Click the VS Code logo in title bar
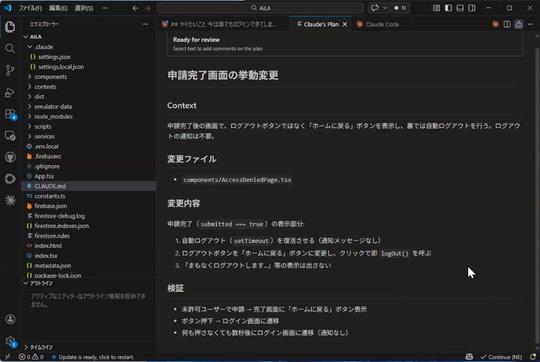Image resolution: width=540 pixels, height=362 pixels. click(7, 8)
